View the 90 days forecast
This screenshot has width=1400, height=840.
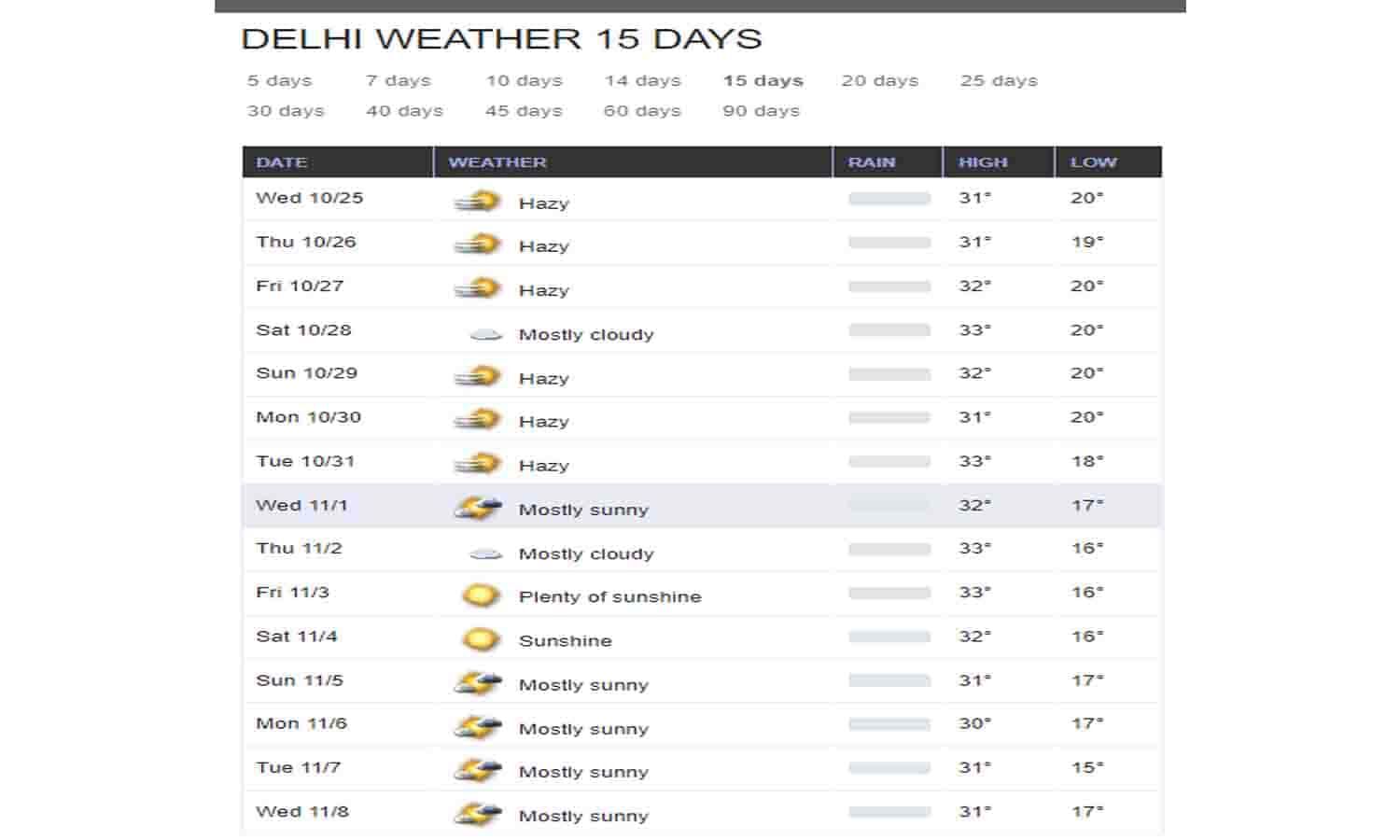[762, 110]
